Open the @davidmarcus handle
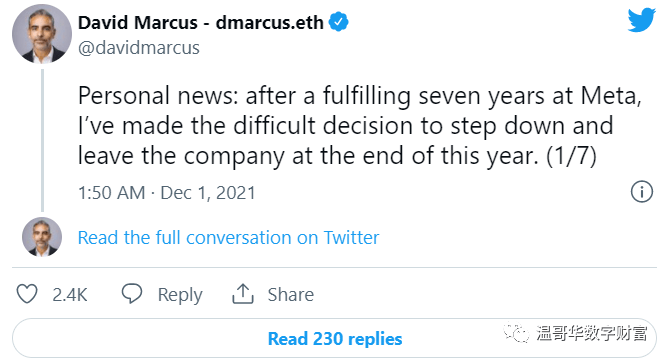The width and height of the screenshot is (669, 362). tap(139, 48)
